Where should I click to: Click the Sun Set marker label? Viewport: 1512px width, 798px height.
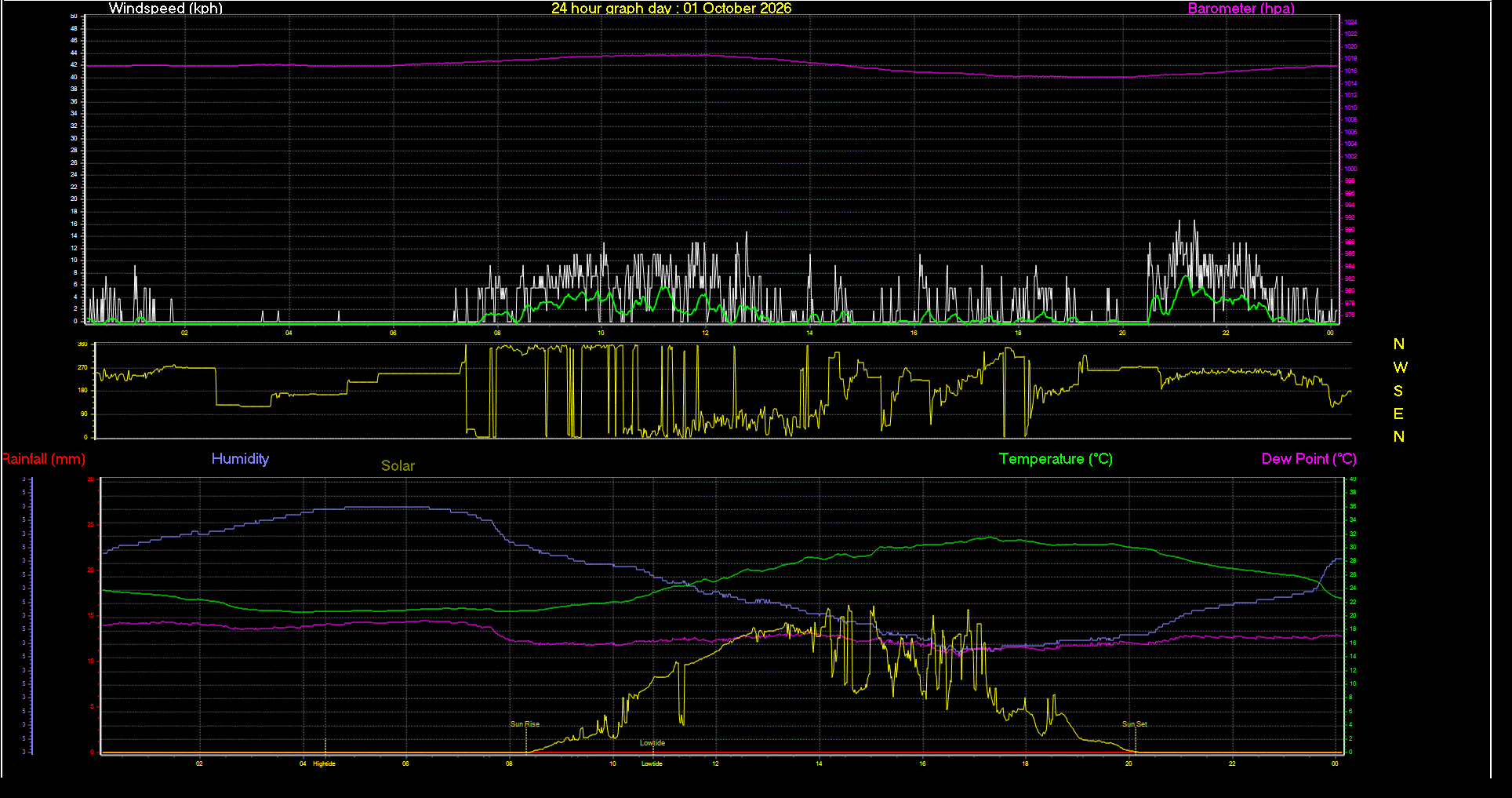[x=1134, y=724]
